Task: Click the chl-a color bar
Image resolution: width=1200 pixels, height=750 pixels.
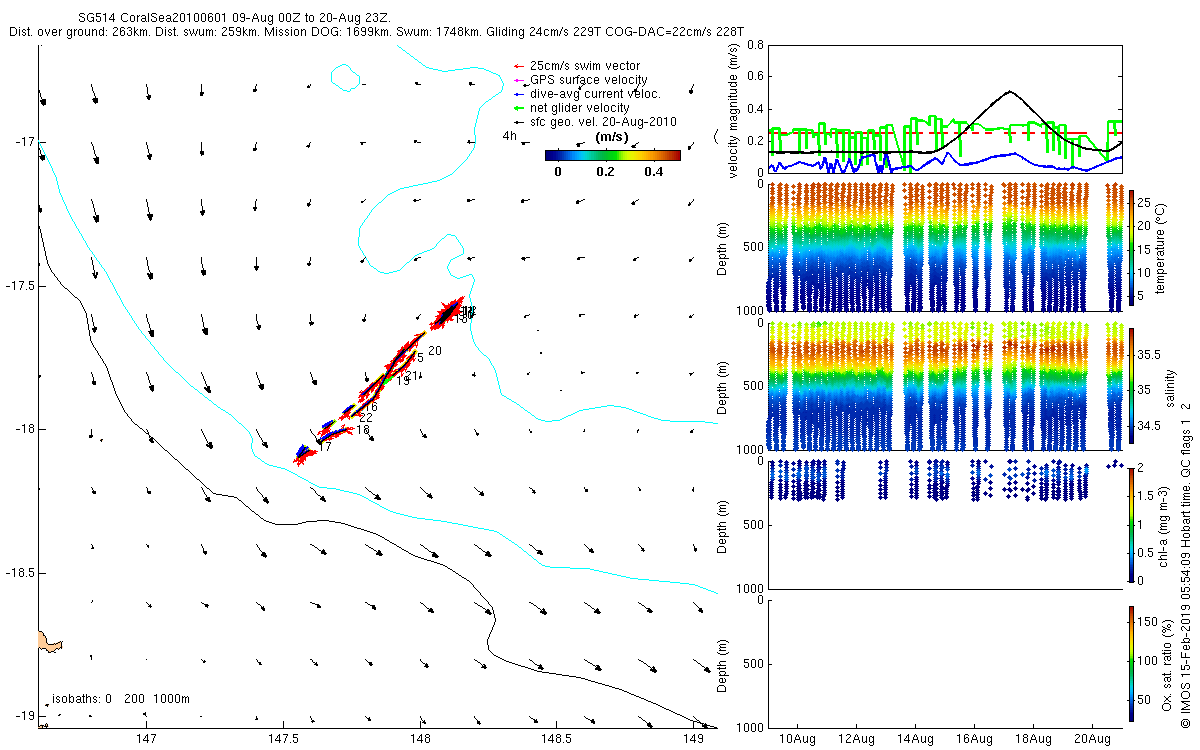Action: pyautogui.click(x=1131, y=524)
